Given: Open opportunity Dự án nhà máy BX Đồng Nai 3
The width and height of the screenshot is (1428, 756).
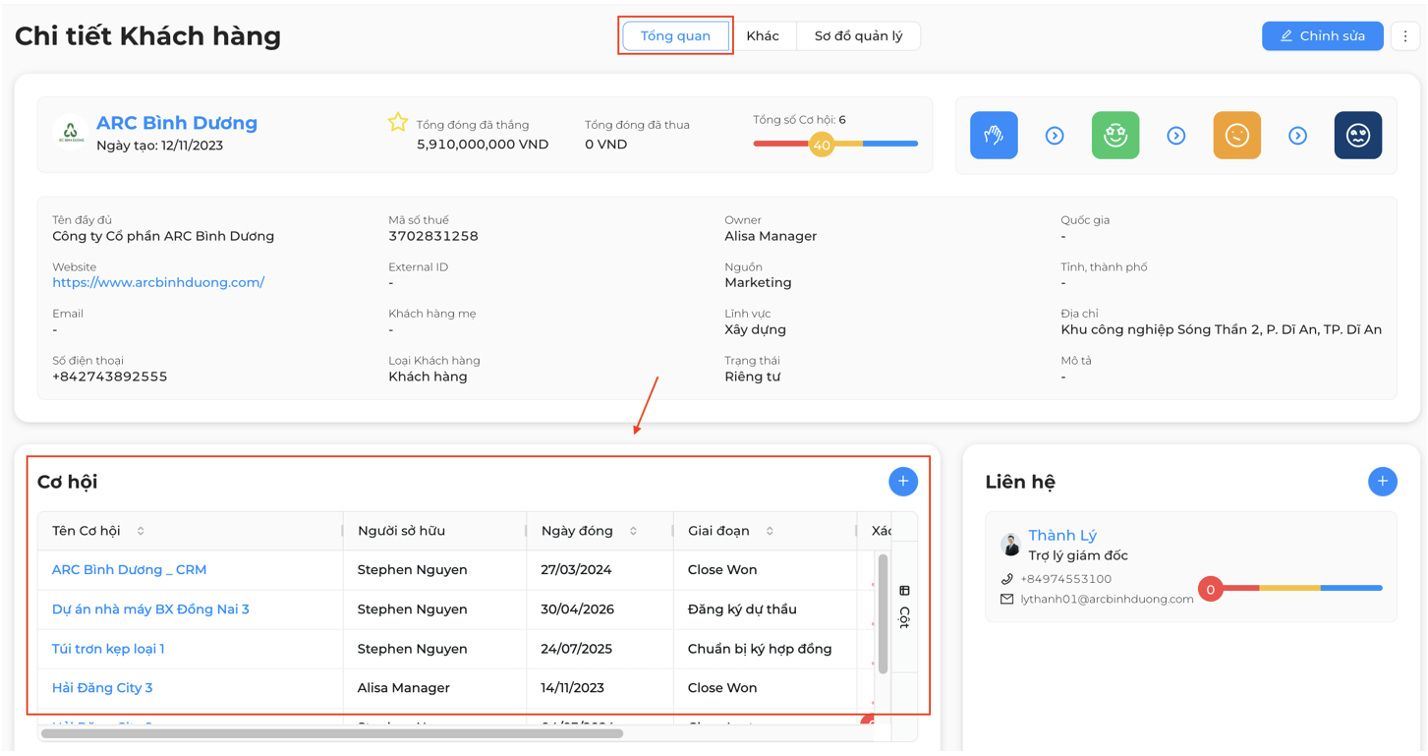Looking at the screenshot, I should [x=150, y=609].
